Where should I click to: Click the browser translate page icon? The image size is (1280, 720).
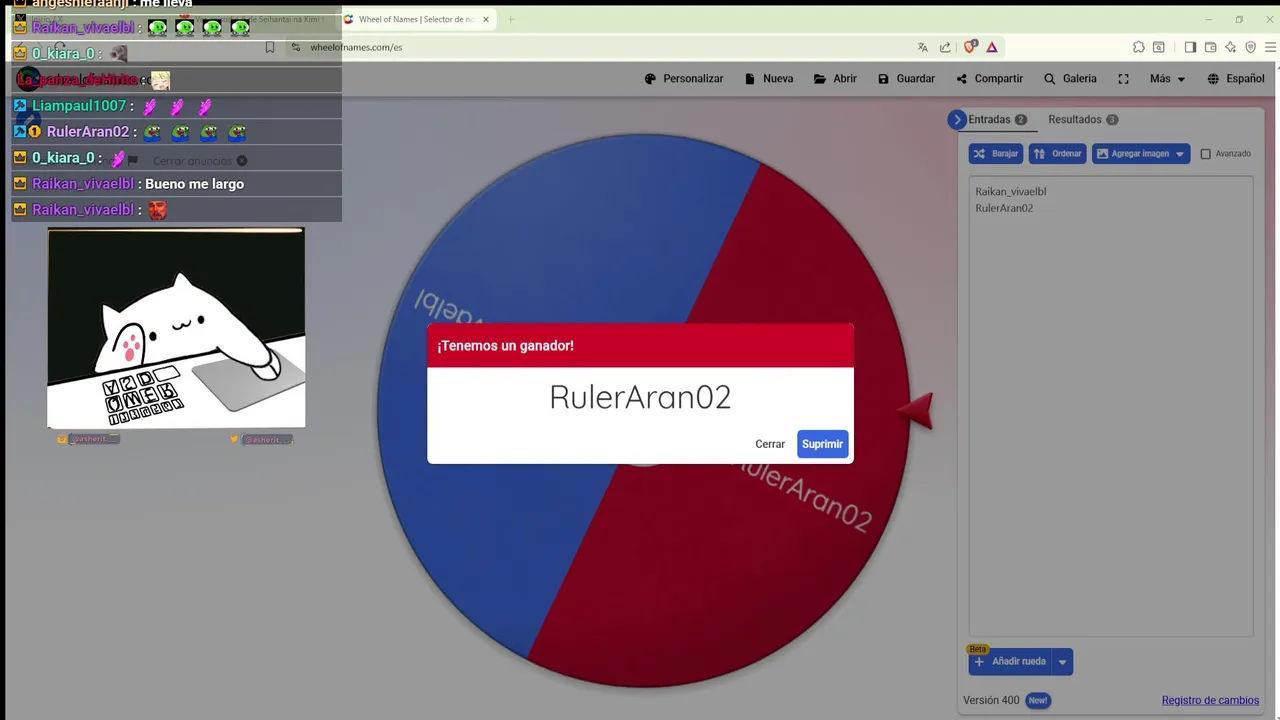click(922, 47)
